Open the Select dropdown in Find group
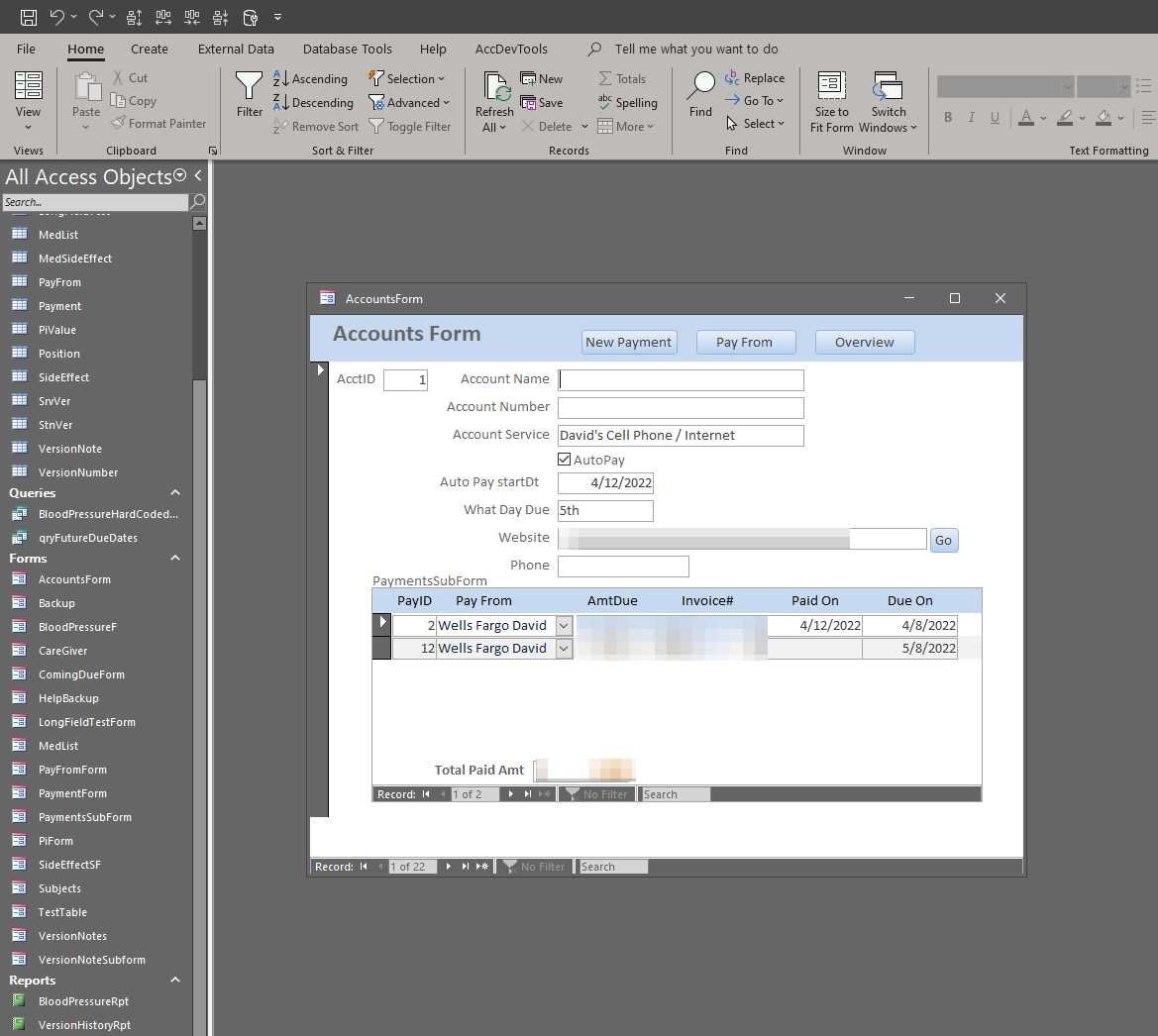This screenshot has width=1158, height=1036. point(755,124)
